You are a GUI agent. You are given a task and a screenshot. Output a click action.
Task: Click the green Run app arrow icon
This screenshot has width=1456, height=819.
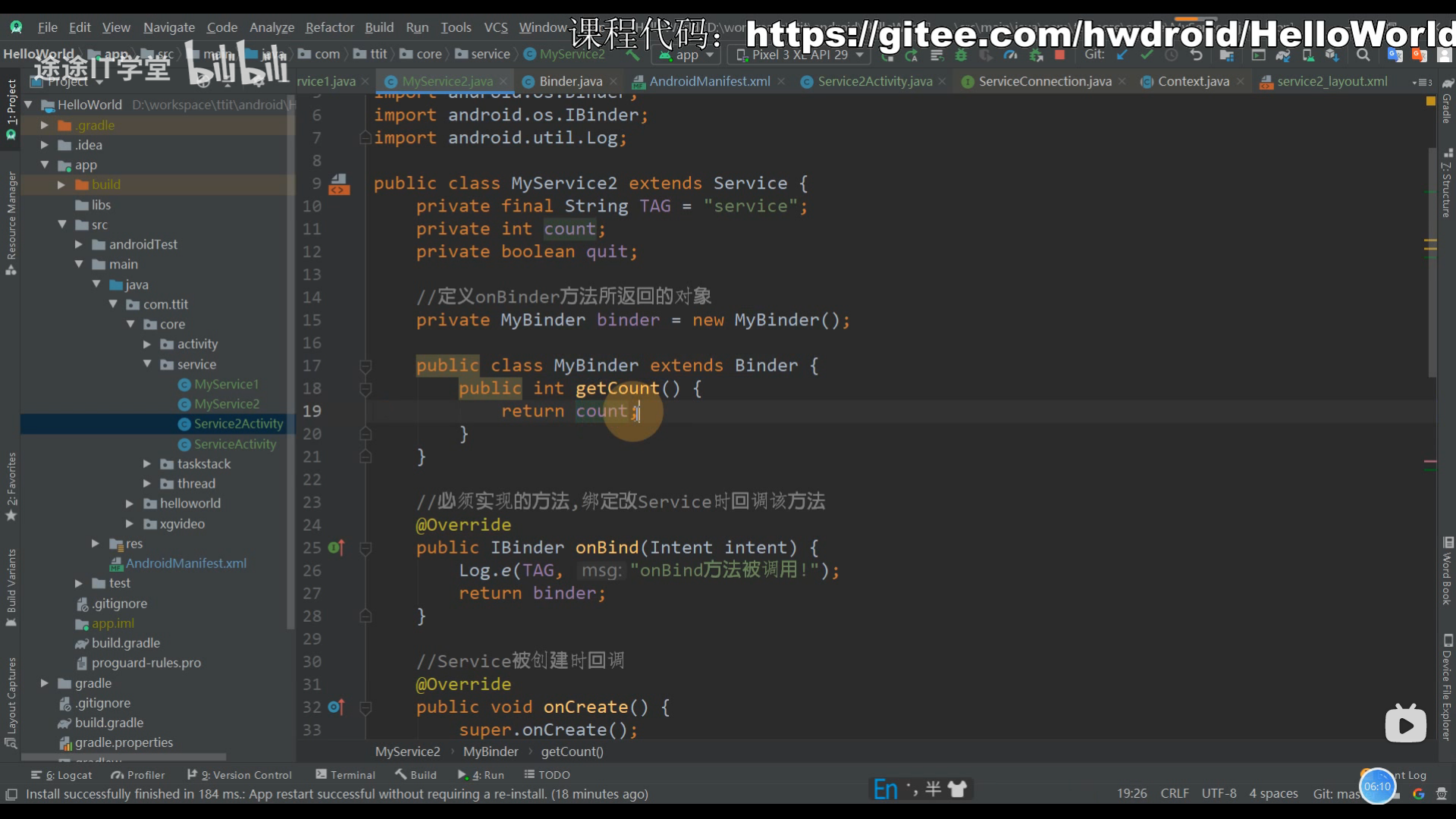(x=888, y=55)
